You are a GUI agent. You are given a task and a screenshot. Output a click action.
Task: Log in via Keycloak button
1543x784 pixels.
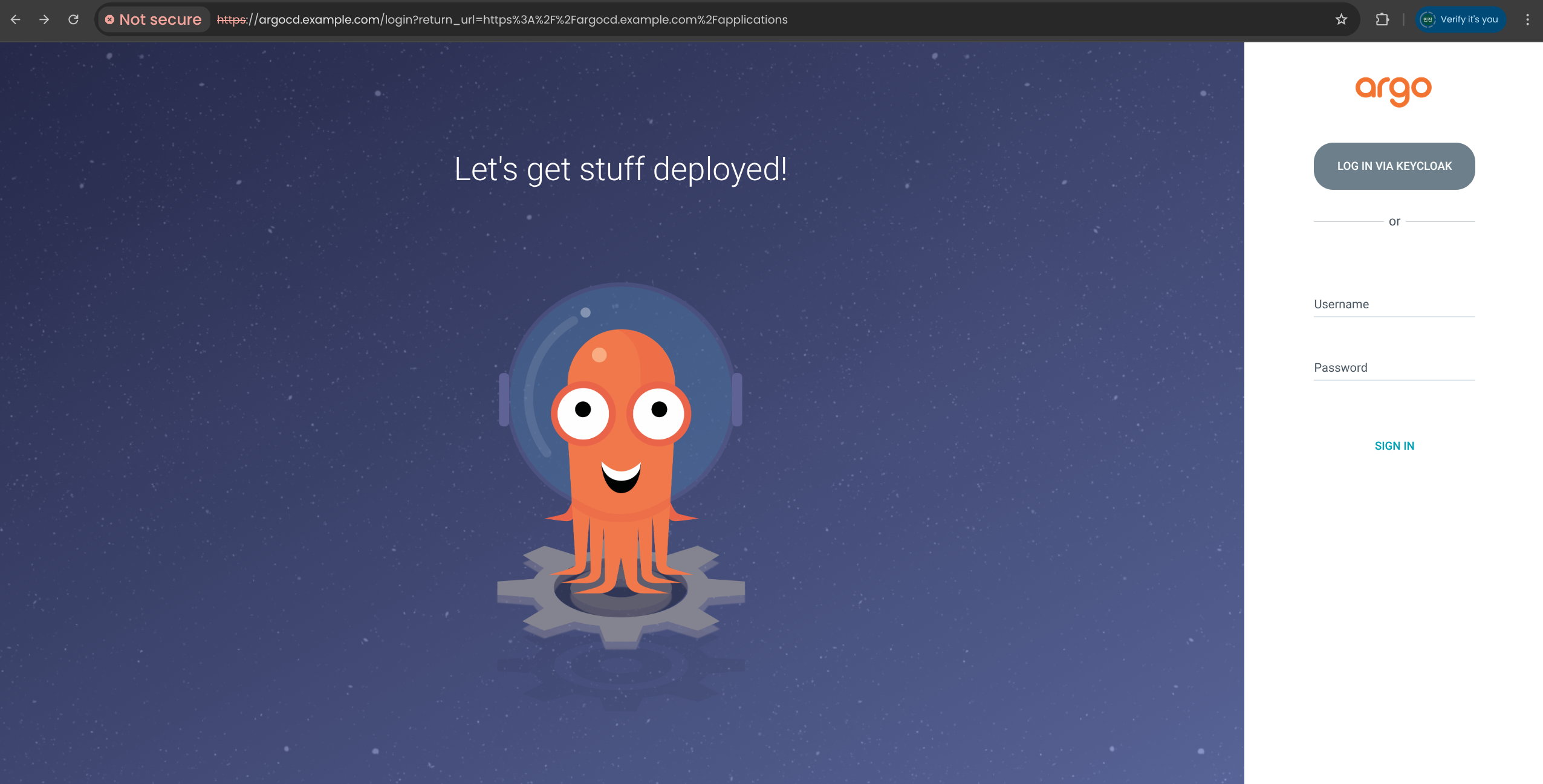(x=1394, y=166)
